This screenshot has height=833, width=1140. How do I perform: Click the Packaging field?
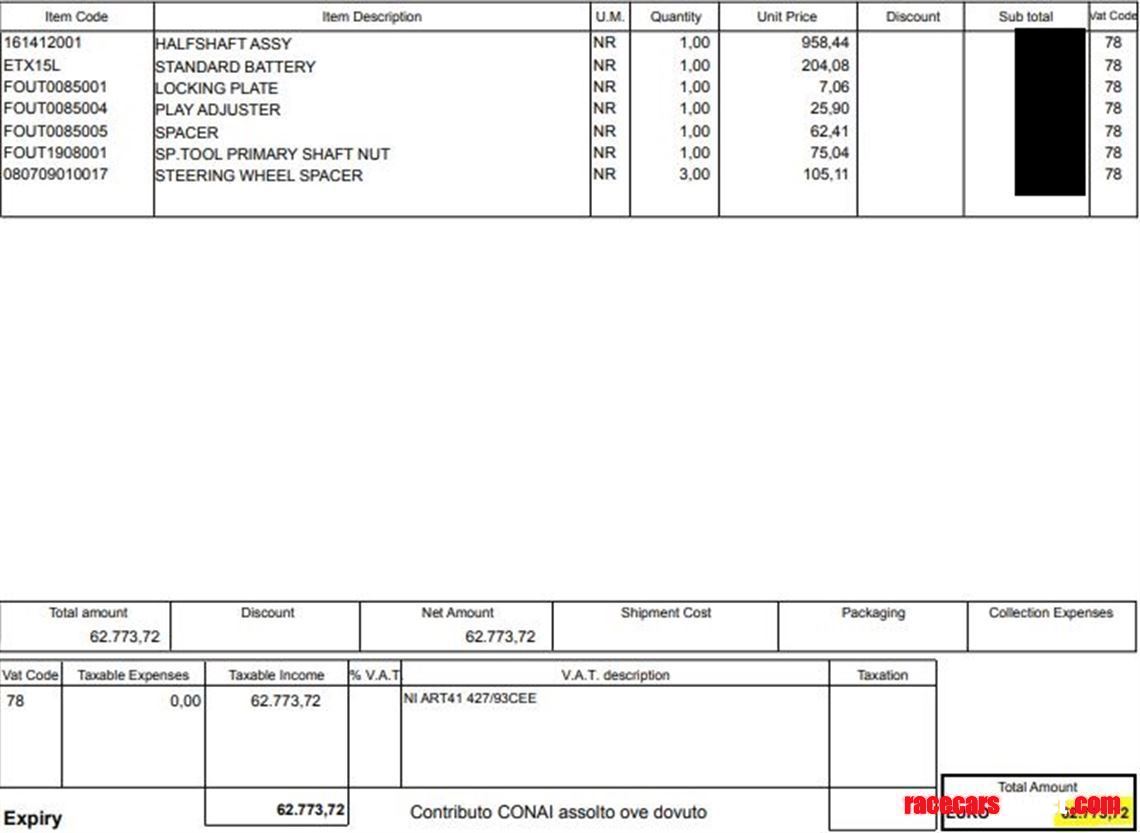coord(872,626)
